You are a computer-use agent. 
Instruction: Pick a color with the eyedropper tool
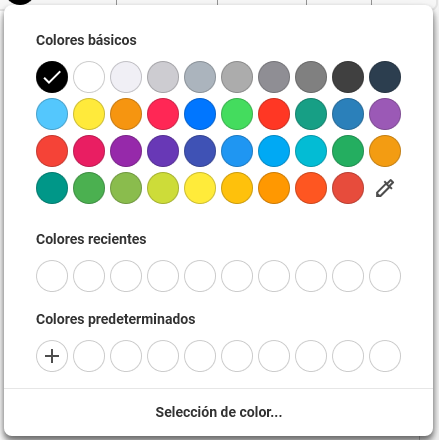[385, 188]
